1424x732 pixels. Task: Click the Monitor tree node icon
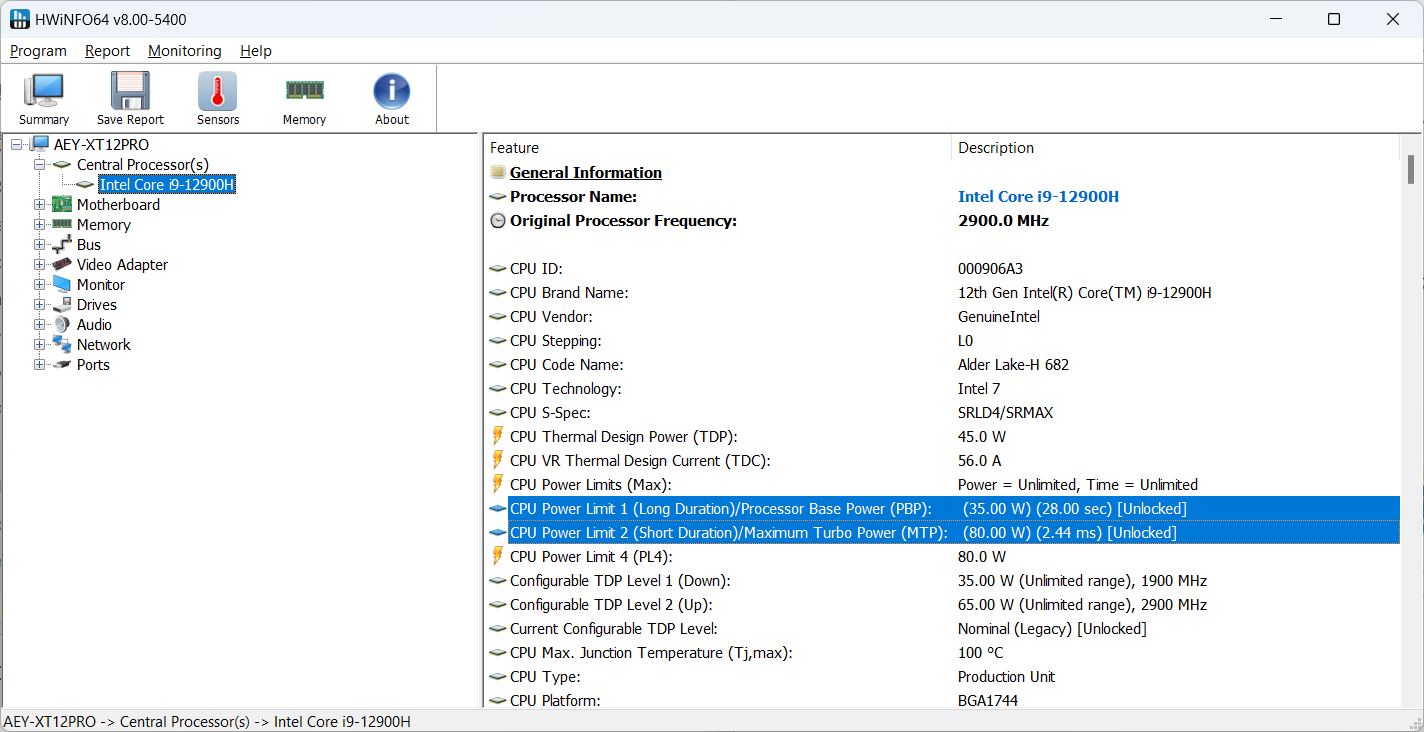click(62, 285)
